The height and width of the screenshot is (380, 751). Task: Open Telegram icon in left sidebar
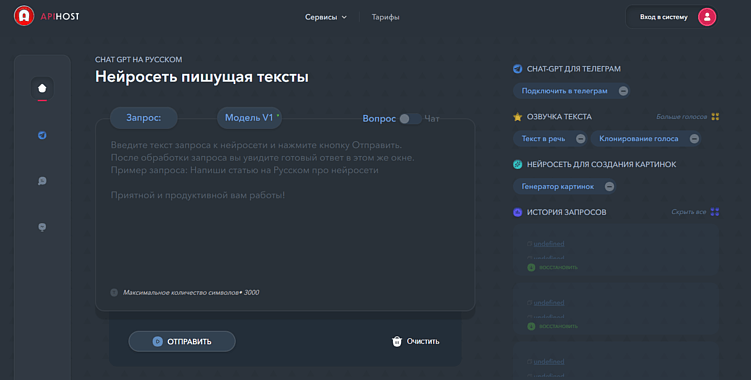[x=42, y=135]
